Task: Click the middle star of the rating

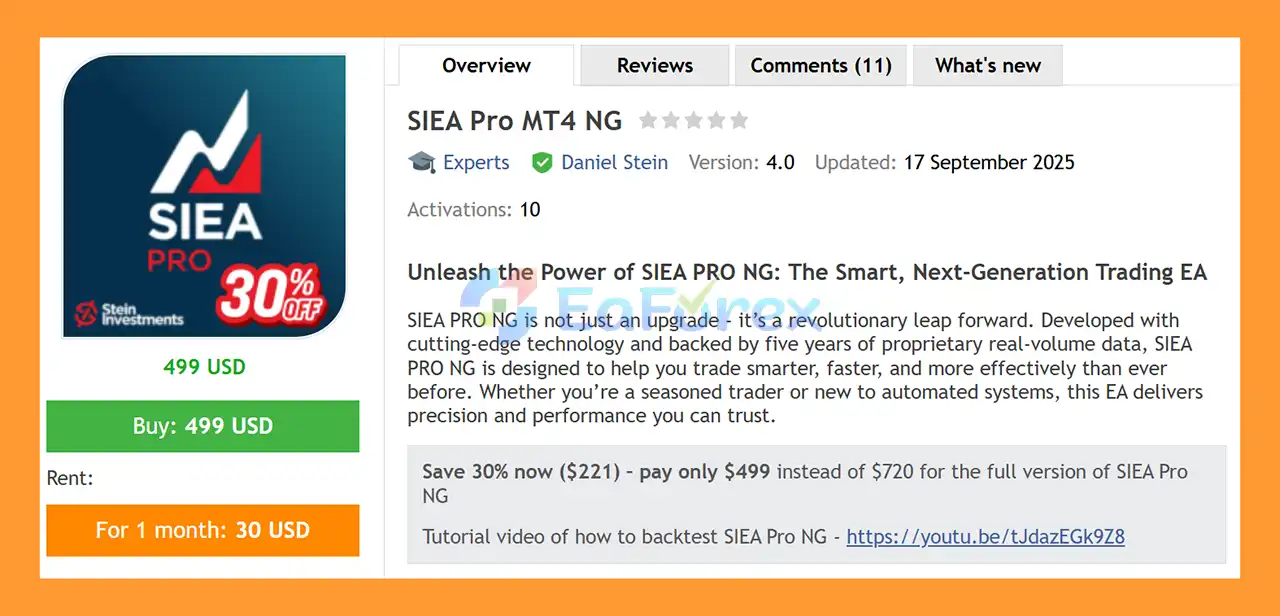Action: (694, 120)
